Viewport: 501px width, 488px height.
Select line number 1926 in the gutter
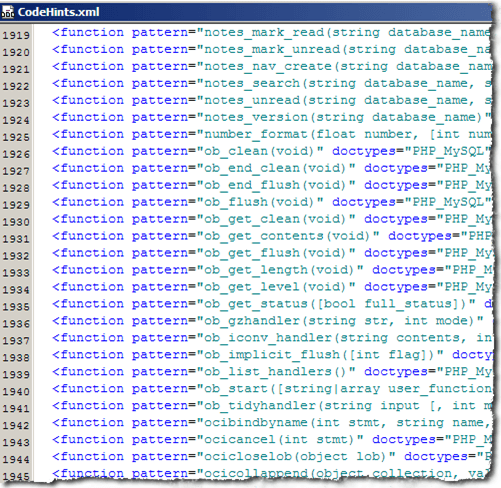(16, 154)
